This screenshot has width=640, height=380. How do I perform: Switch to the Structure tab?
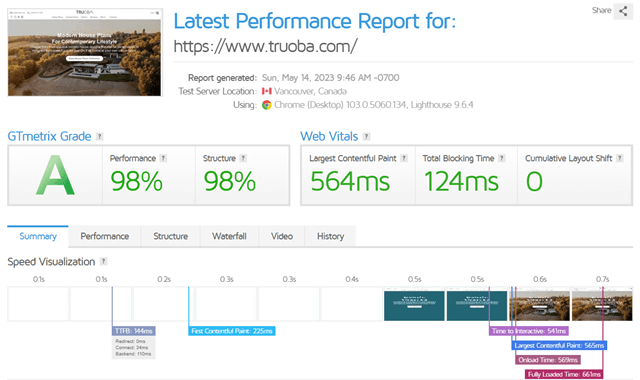pyautogui.click(x=171, y=236)
